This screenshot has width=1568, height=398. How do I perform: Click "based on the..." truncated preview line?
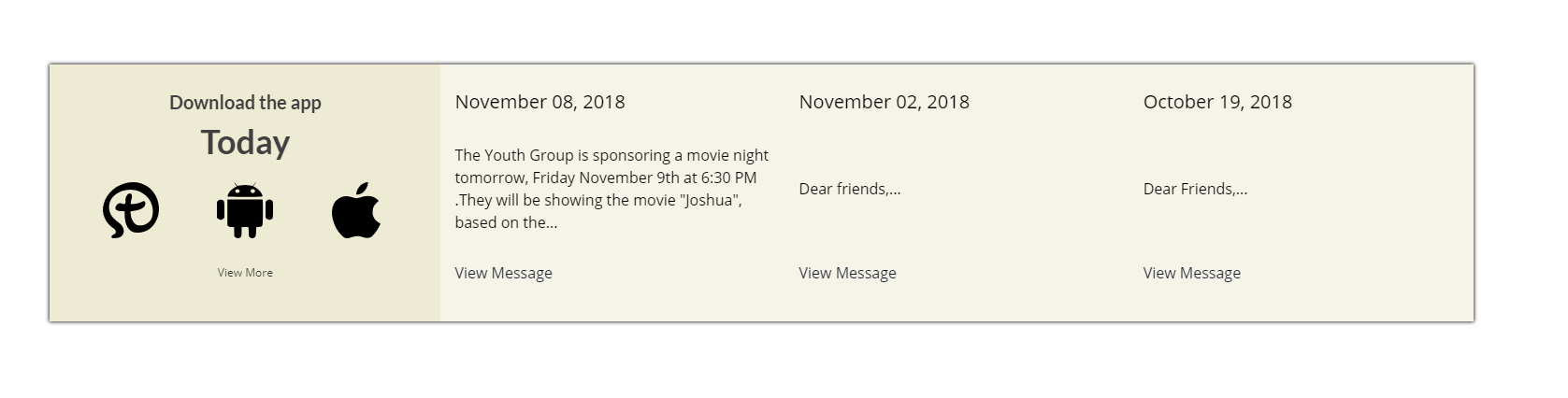tap(506, 222)
